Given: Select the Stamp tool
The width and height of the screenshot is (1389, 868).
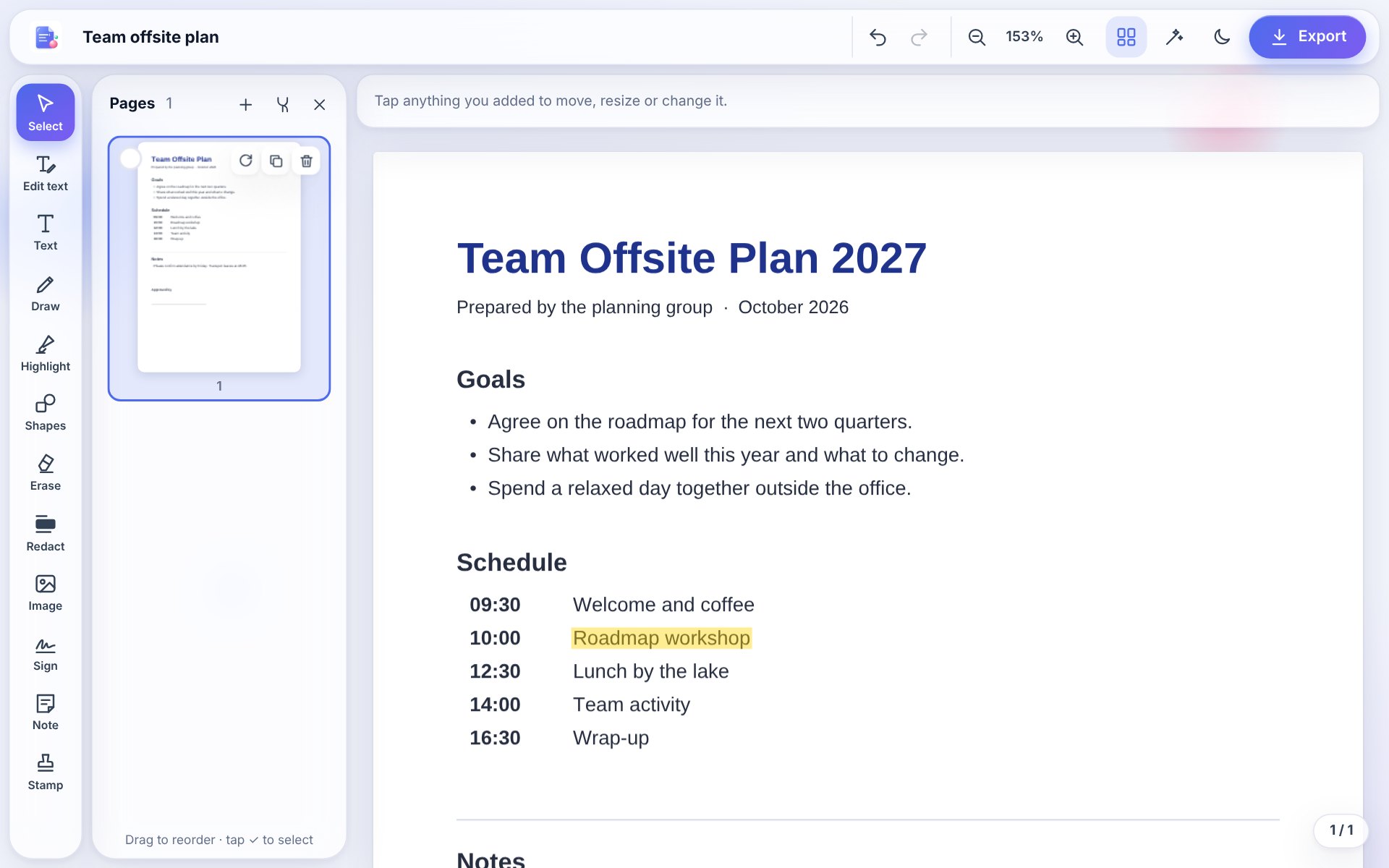Looking at the screenshot, I should [x=45, y=772].
